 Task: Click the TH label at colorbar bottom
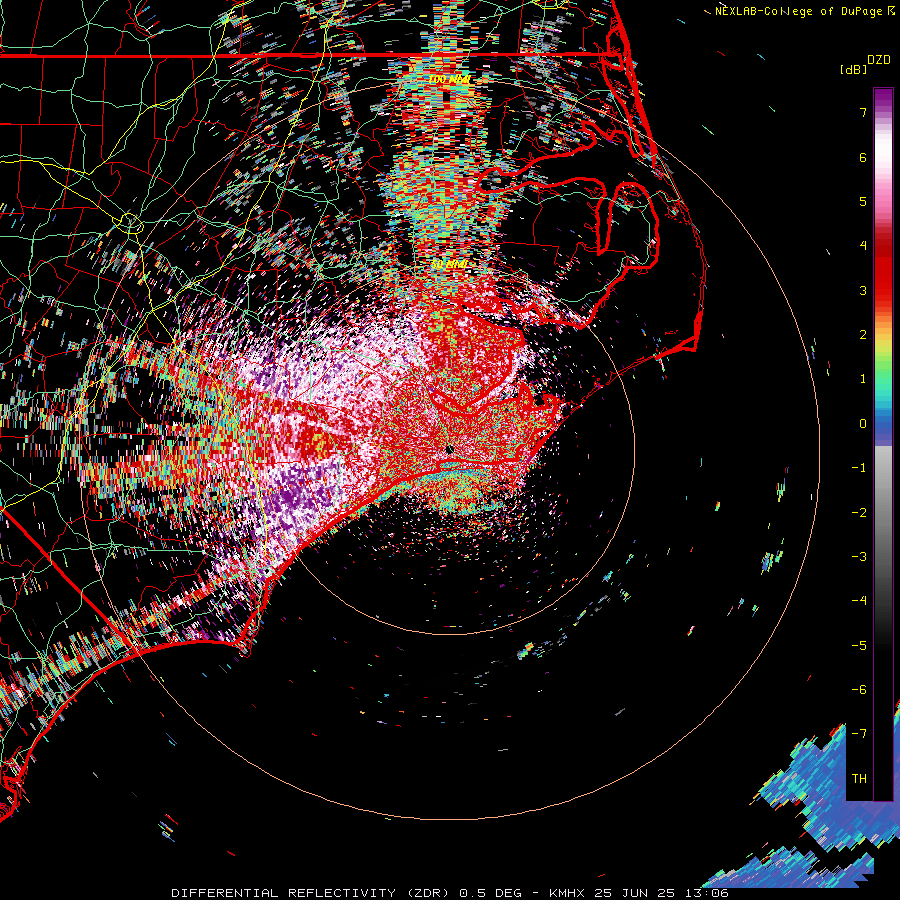coord(859,778)
